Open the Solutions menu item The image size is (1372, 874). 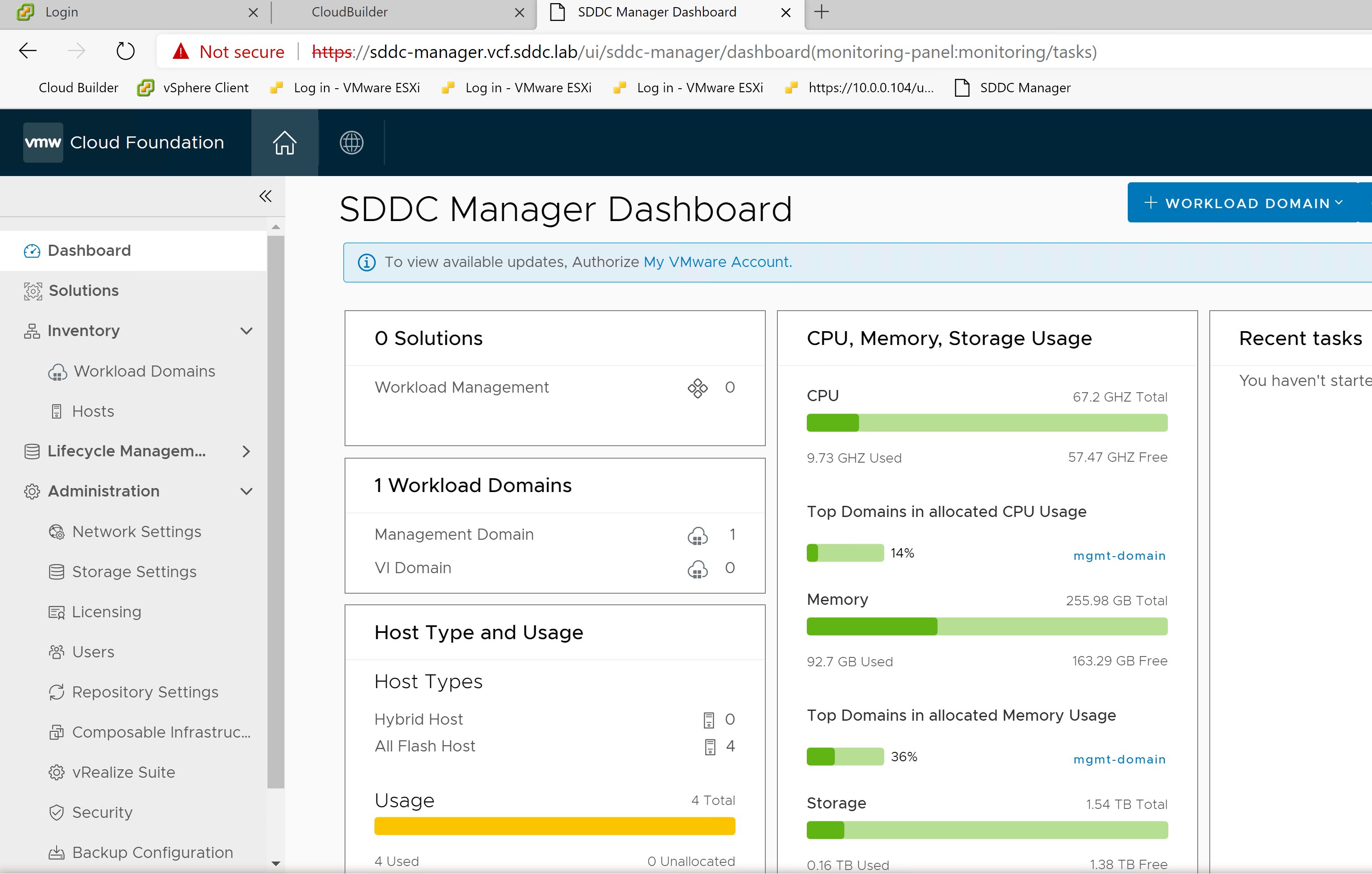pos(83,290)
